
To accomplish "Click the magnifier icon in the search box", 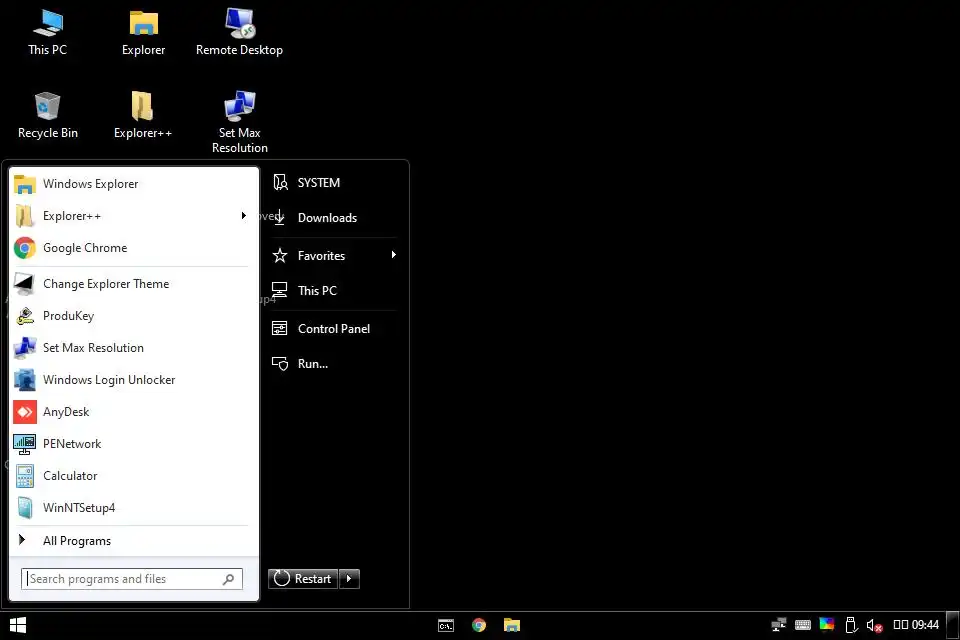I will pos(228,579).
